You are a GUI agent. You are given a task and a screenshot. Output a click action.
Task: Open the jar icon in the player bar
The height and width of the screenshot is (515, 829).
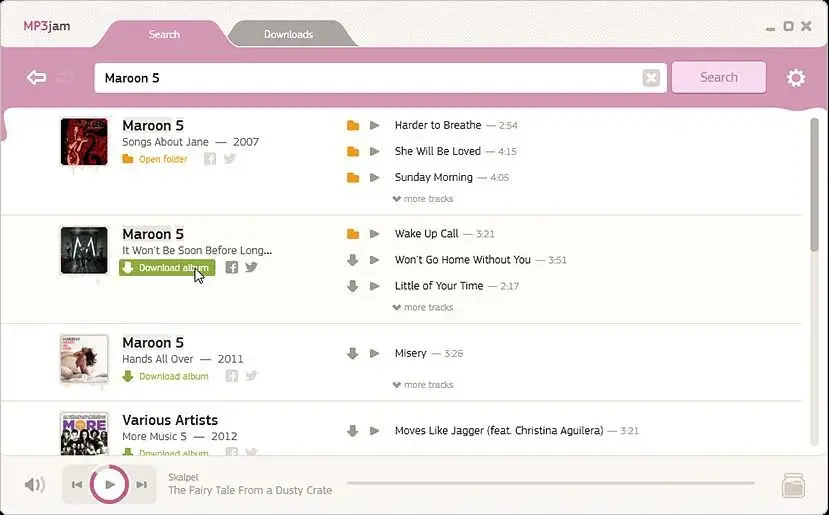click(793, 485)
